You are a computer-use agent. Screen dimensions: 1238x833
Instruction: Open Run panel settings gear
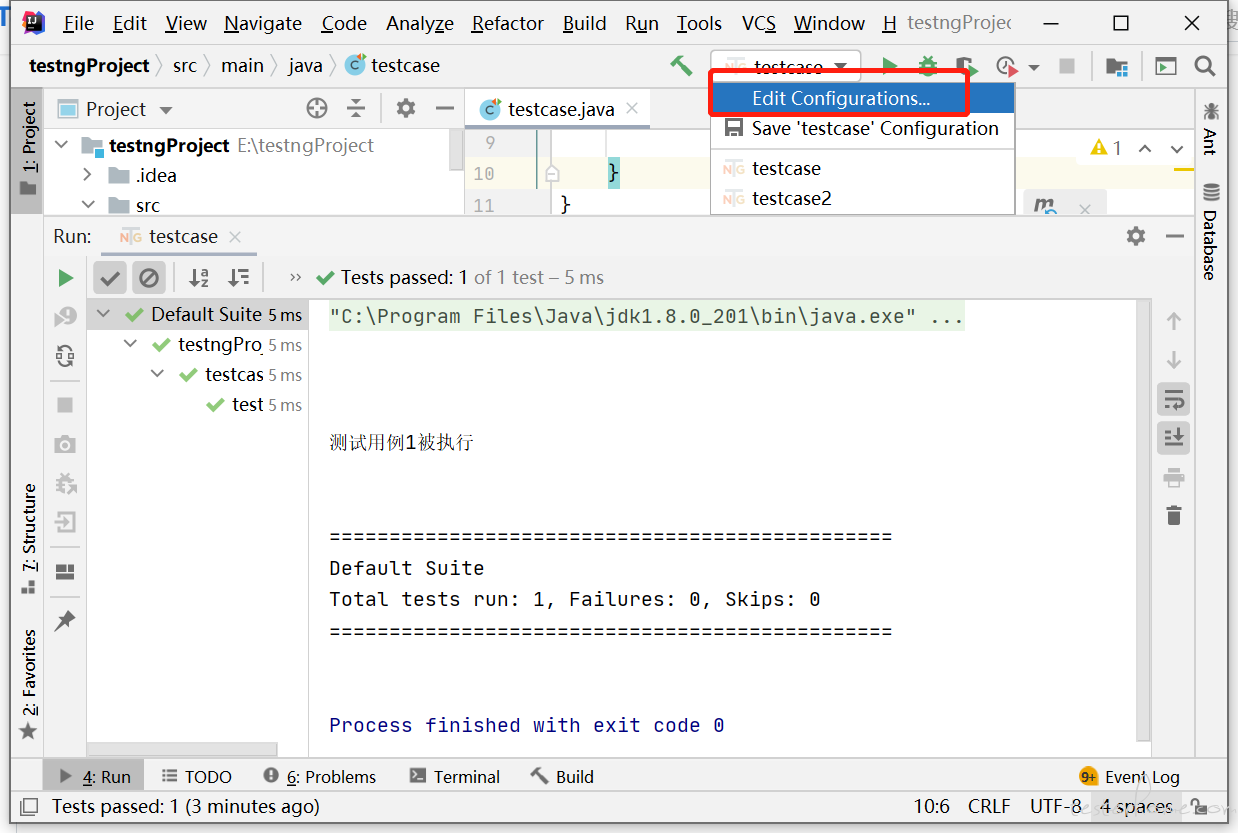tap(1136, 236)
